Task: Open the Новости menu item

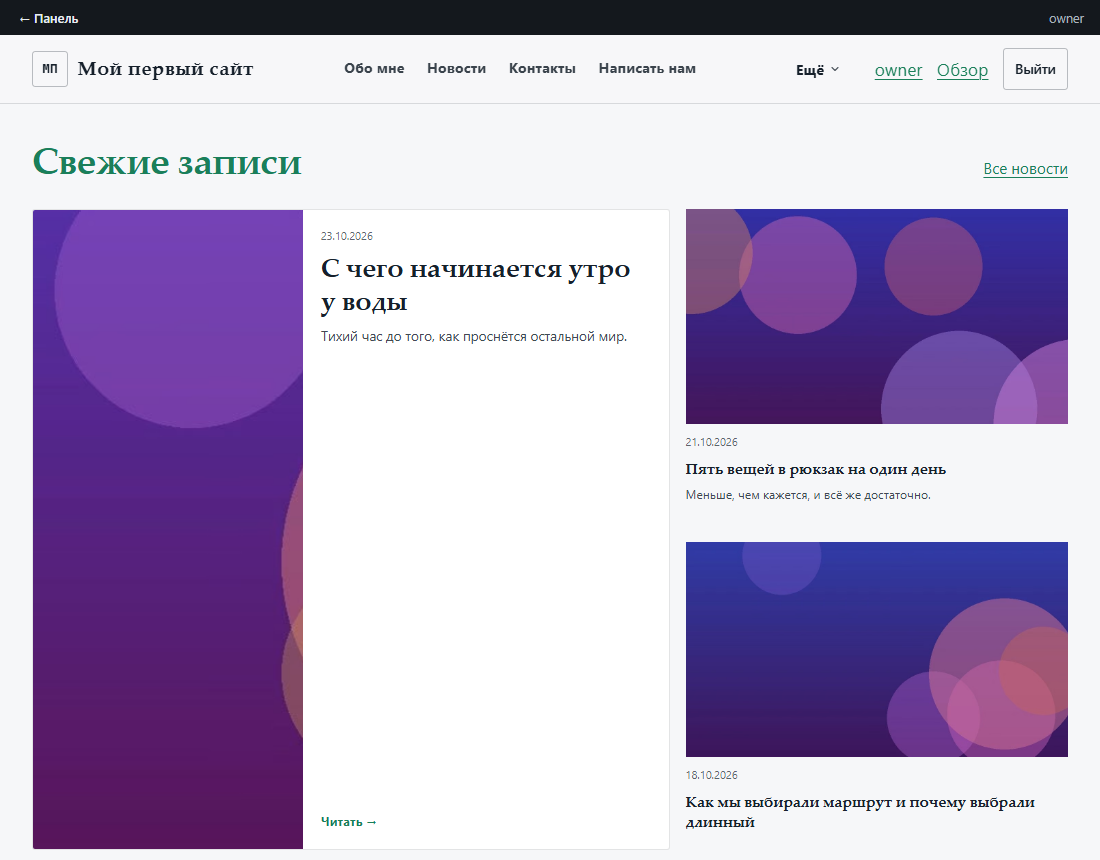Action: point(457,69)
